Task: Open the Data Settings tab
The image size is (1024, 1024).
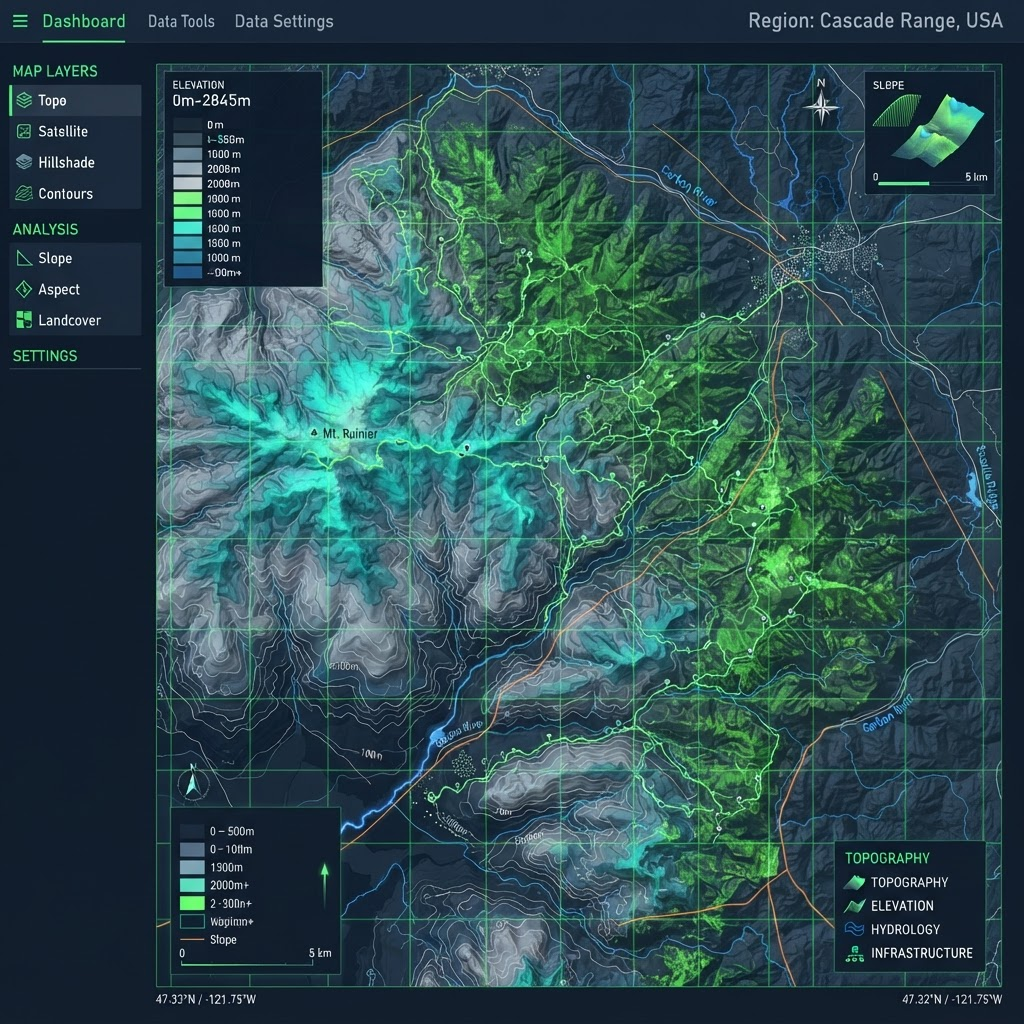Action: click(284, 22)
